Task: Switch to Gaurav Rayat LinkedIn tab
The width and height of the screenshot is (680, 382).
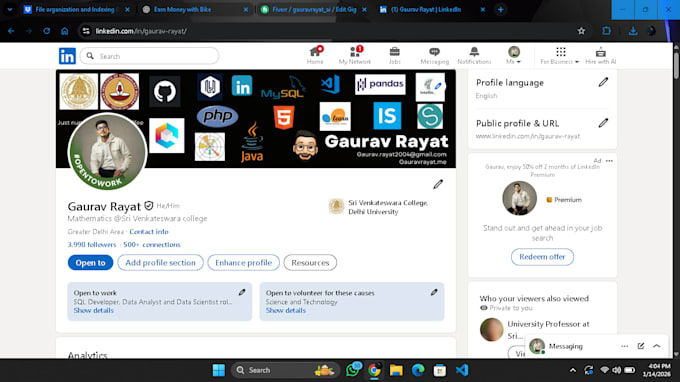Action: pyautogui.click(x=426, y=10)
